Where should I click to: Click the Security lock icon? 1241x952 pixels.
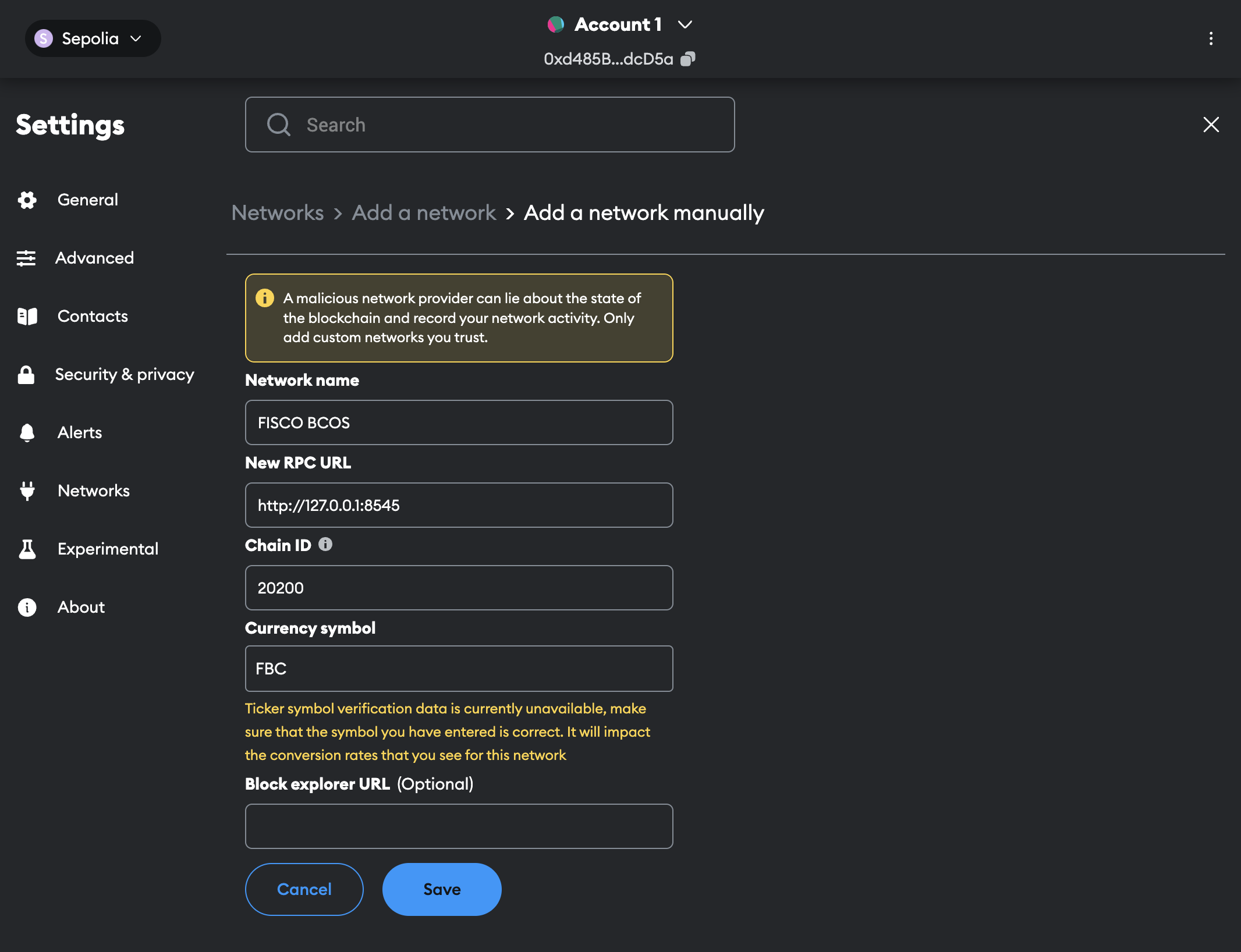point(26,375)
